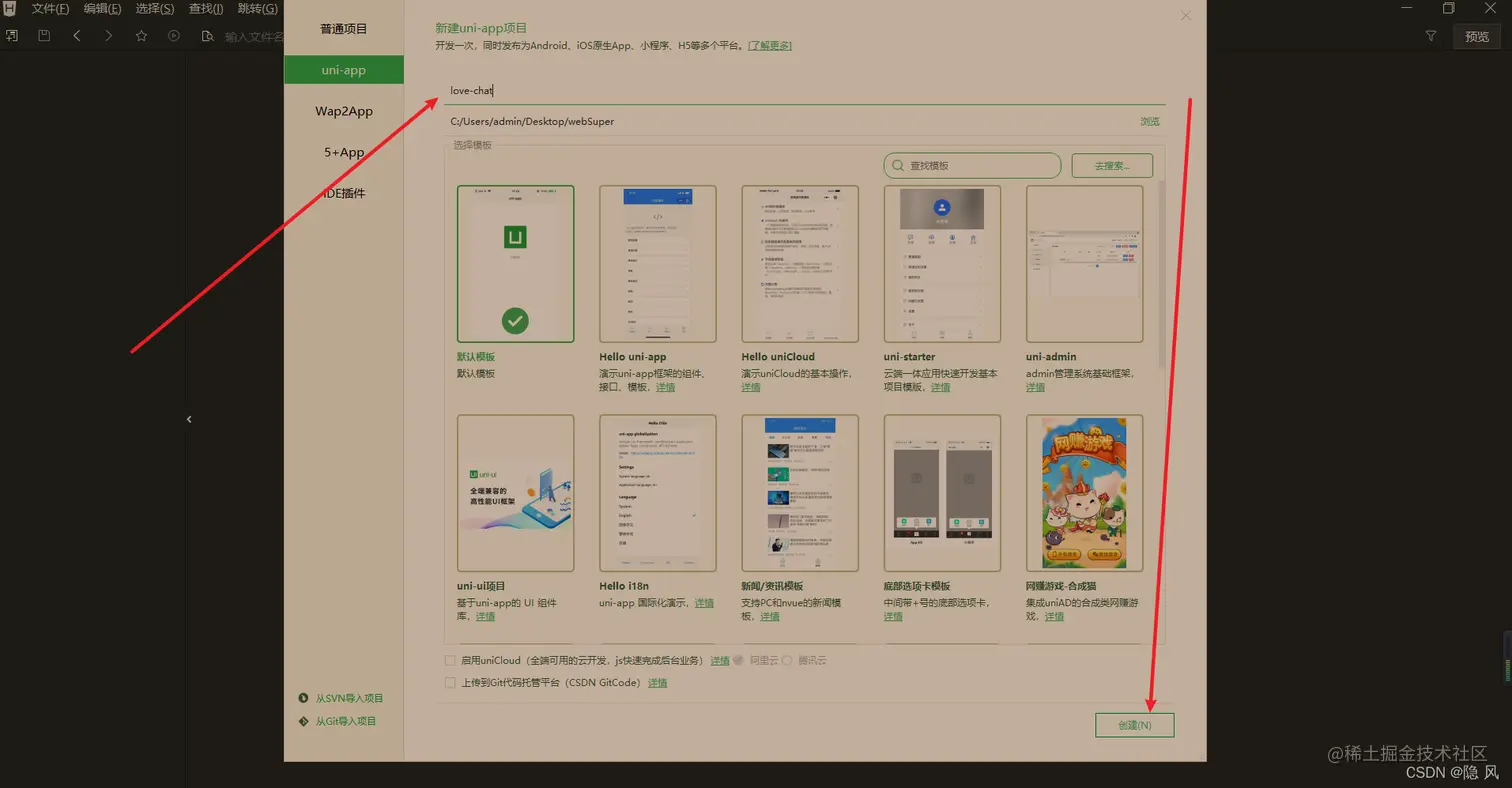
Task: Click the navigate back arrow icon
Action: click(x=77, y=36)
